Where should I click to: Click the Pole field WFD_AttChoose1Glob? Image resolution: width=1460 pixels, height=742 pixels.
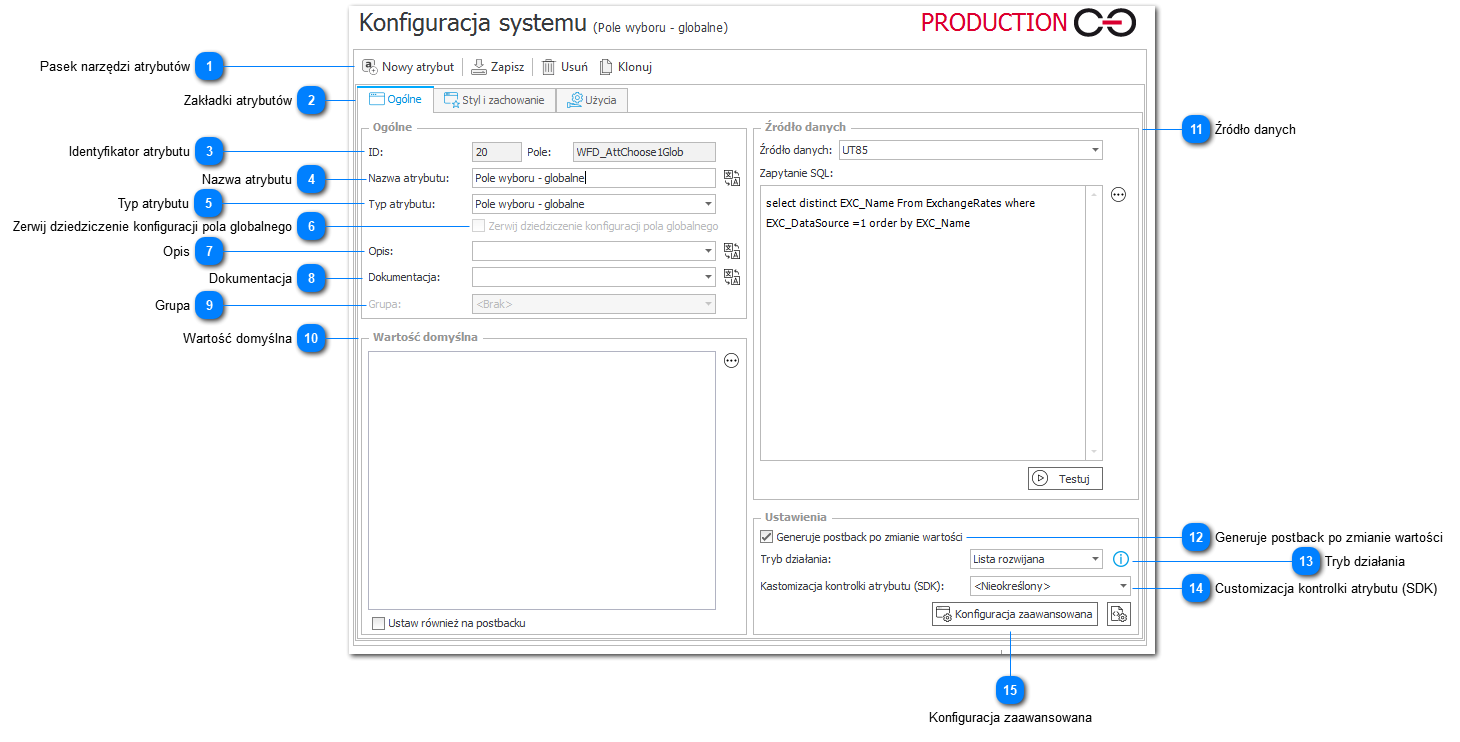pos(643,152)
